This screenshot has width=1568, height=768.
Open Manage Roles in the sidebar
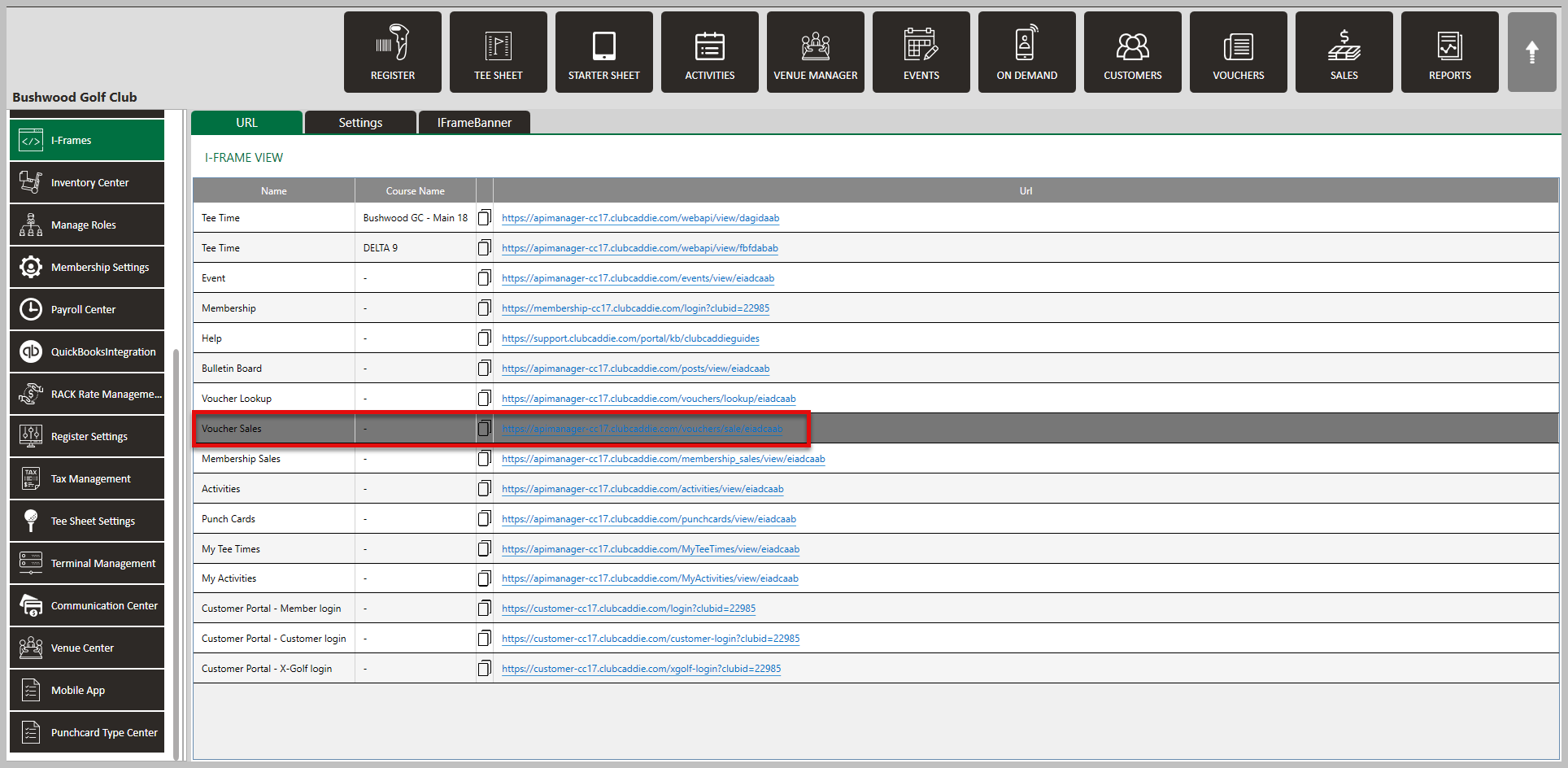tap(87, 225)
